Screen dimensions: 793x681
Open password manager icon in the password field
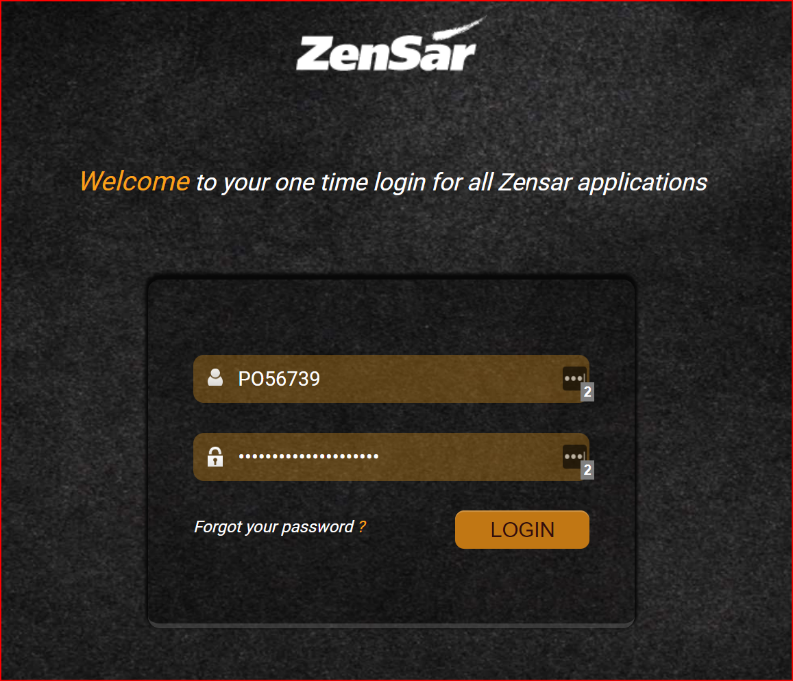[x=574, y=457]
